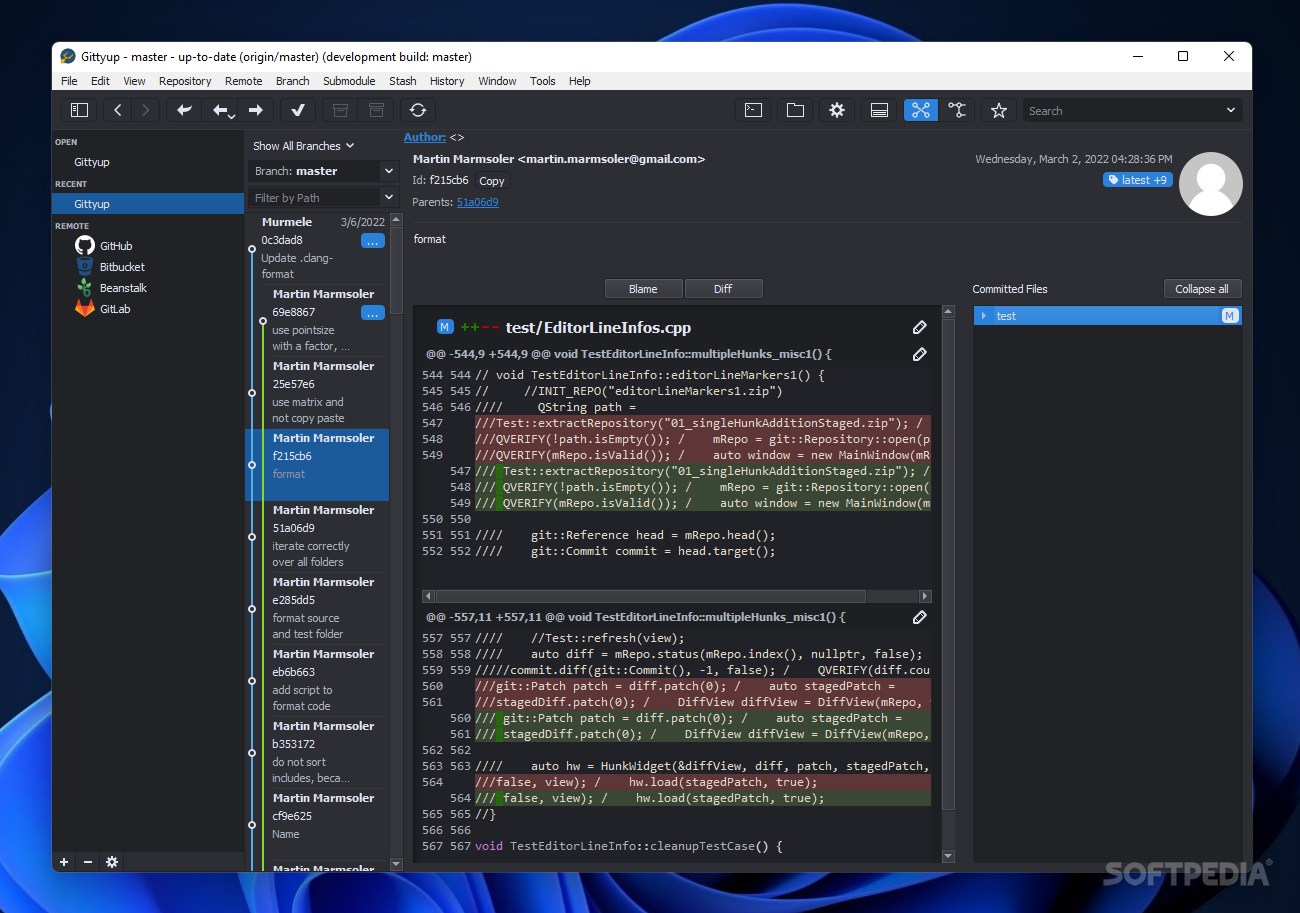Click the Pull toolbar button
The width and height of the screenshot is (1300, 913).
pyautogui.click(x=222, y=110)
